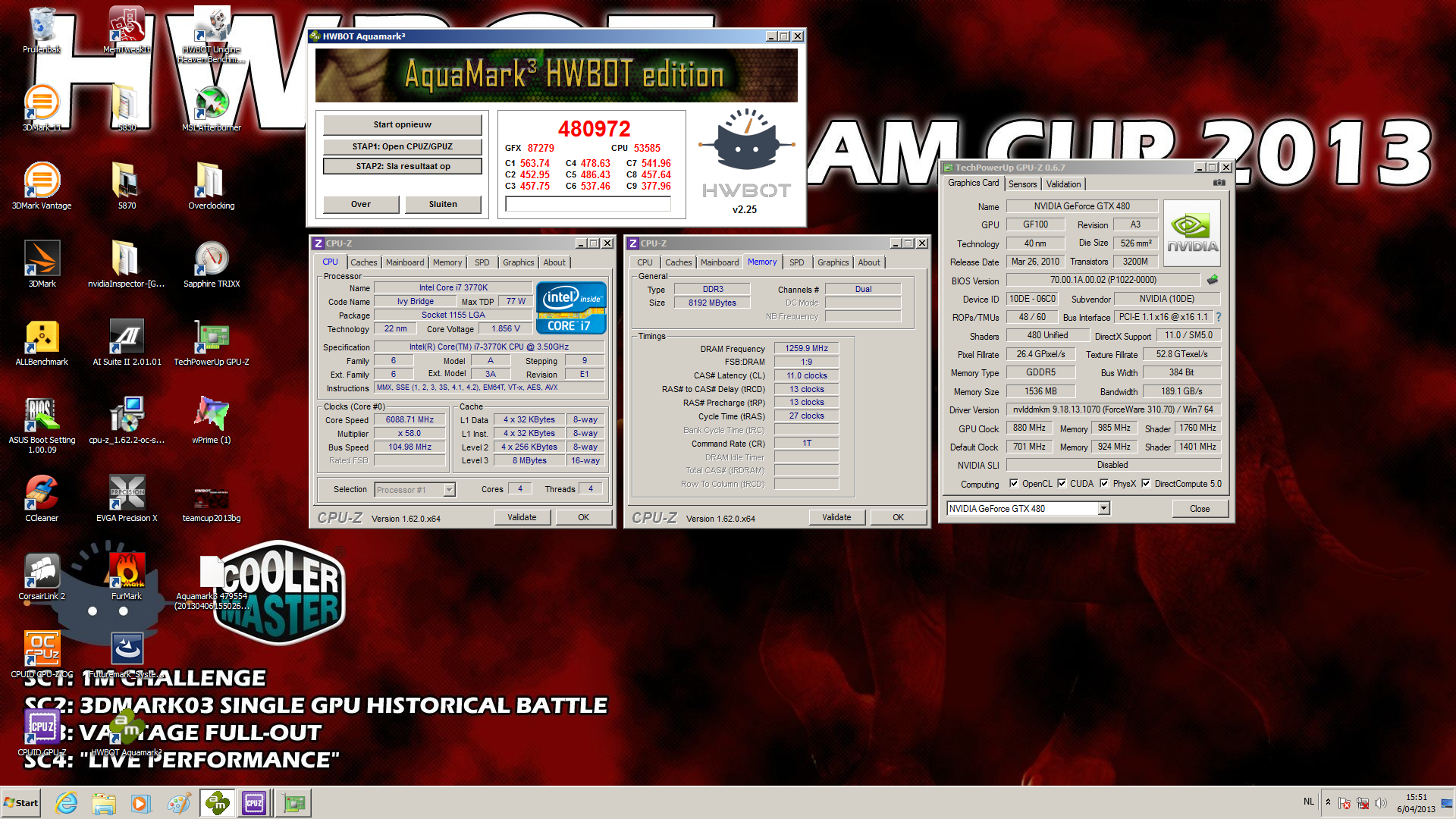This screenshot has height=819, width=1456.
Task: Click Close button in GPU-Z
Action: 1200,509
